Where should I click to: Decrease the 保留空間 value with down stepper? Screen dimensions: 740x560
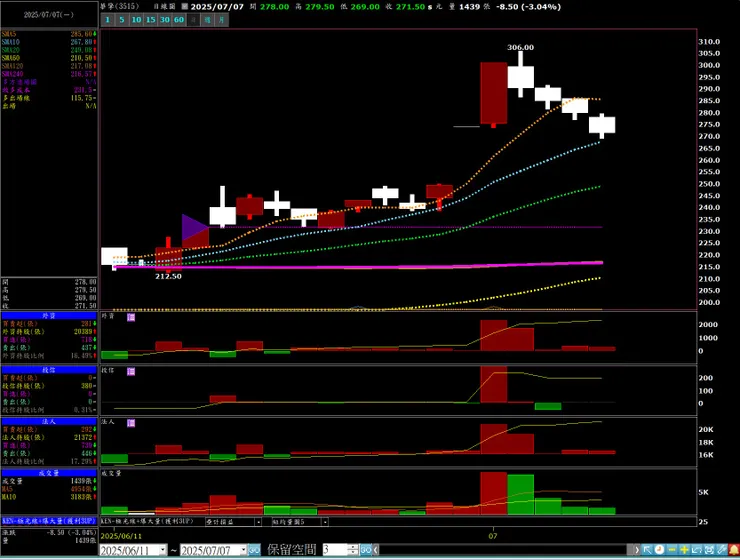click(x=353, y=553)
